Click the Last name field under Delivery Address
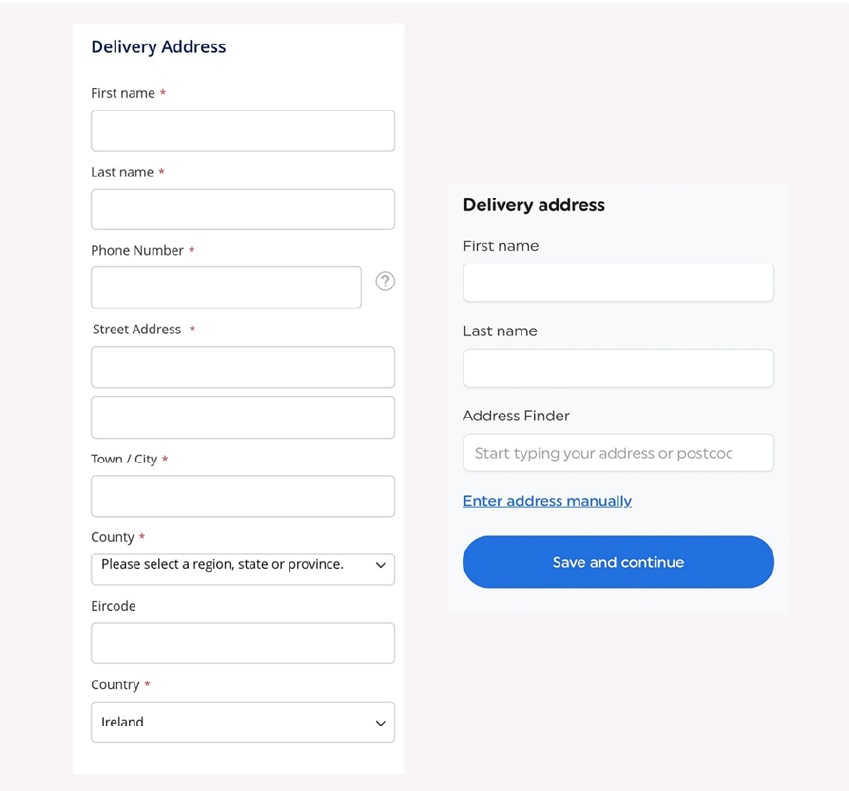Viewport: 849px width, 791px height. pyautogui.click(x=242, y=209)
